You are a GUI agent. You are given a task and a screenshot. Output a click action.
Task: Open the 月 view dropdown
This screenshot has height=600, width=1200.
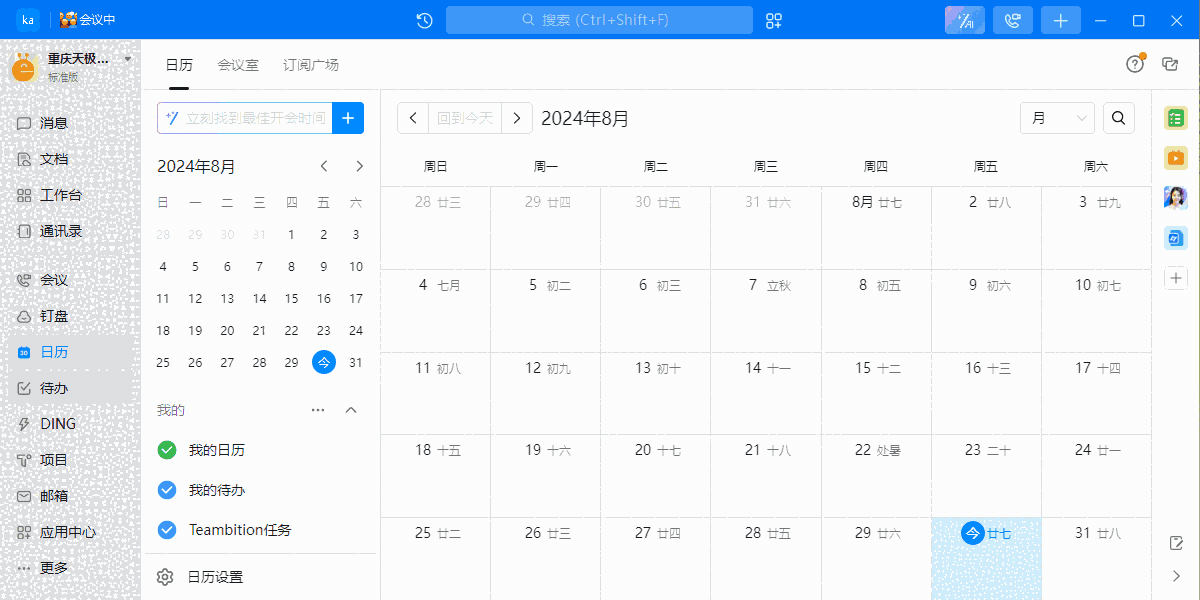1057,117
